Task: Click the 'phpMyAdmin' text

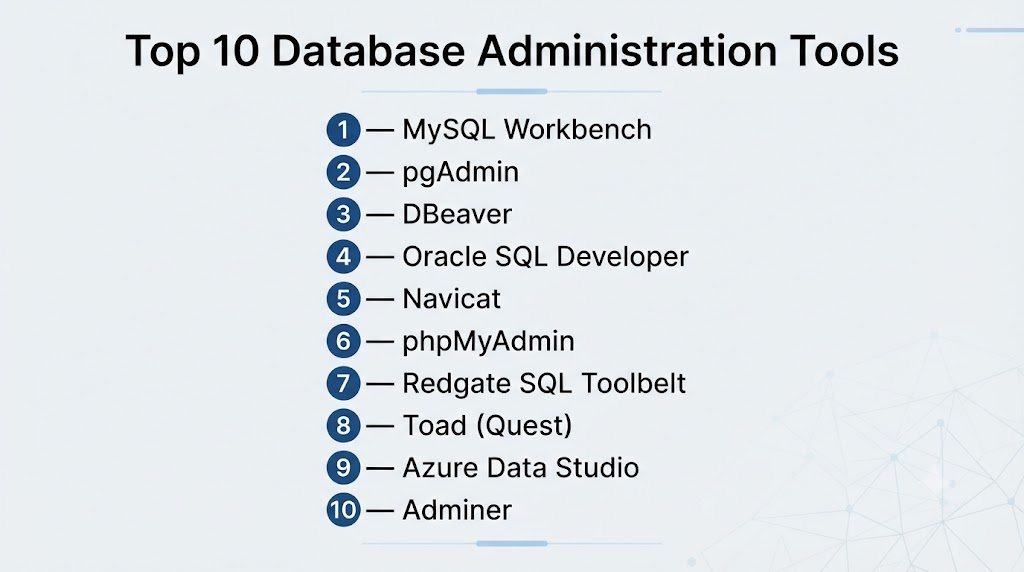Action: pos(488,342)
